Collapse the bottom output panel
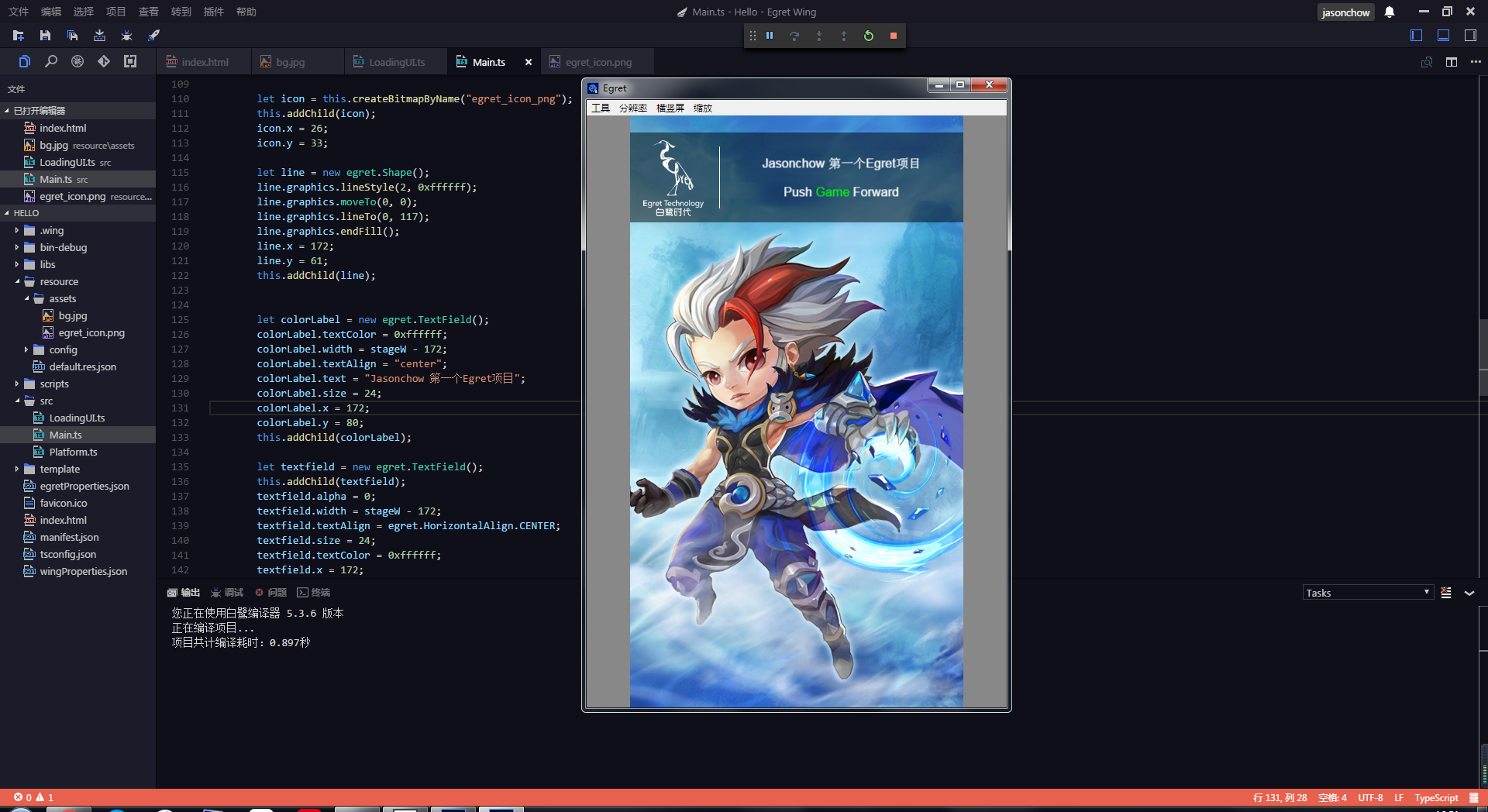The image size is (1488, 812). tap(1469, 593)
